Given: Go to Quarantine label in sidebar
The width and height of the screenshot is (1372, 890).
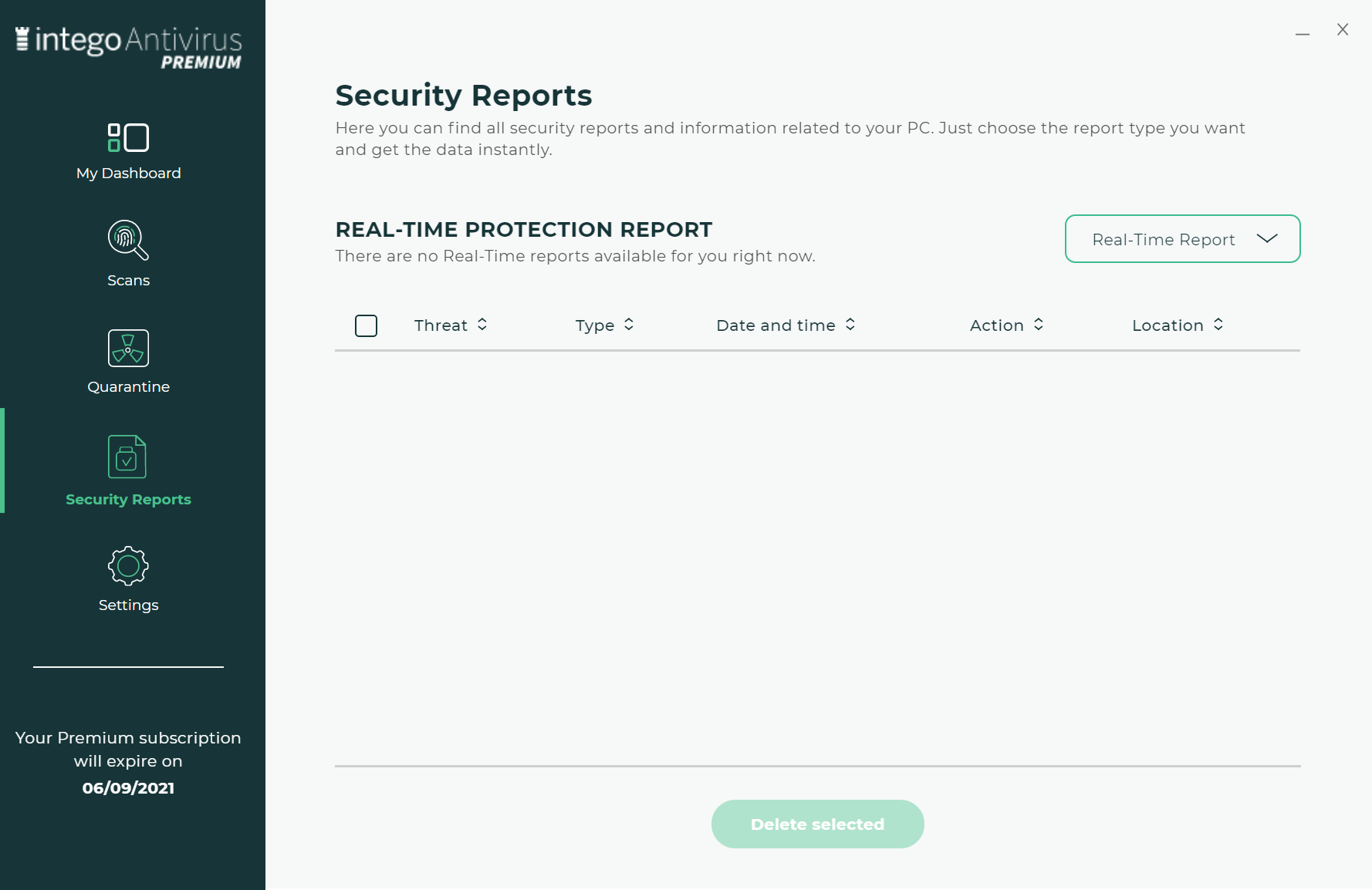Looking at the screenshot, I should point(129,387).
